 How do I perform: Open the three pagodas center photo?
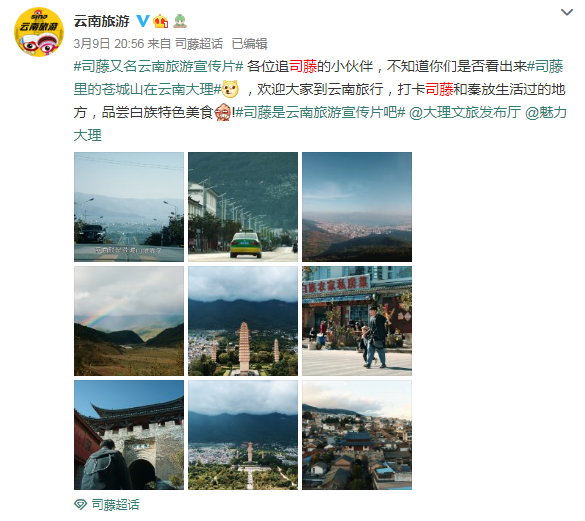243,321
